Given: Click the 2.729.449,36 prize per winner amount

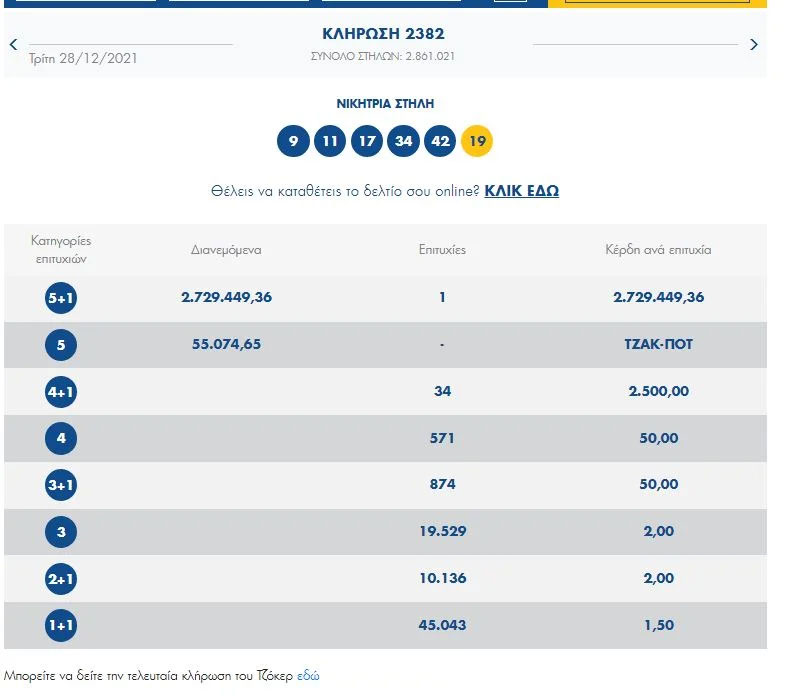Looking at the screenshot, I should point(658,298).
